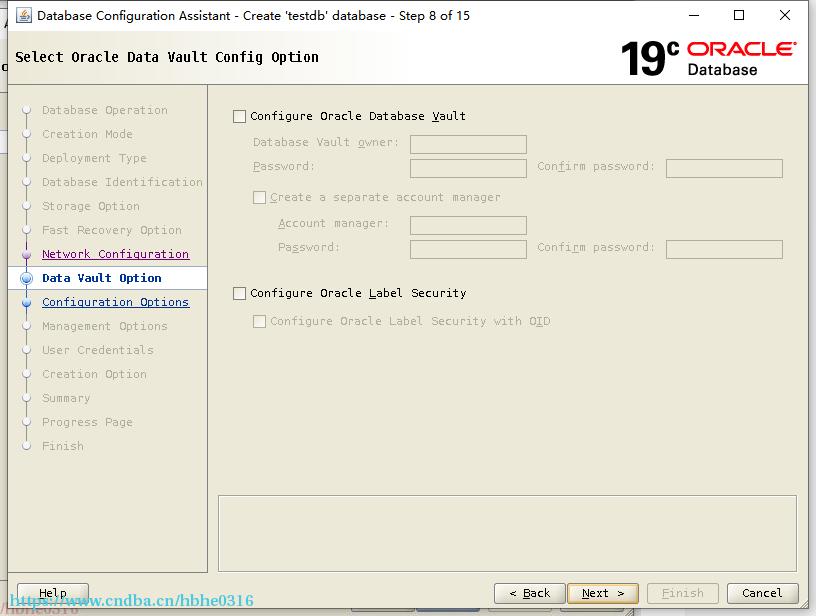Screen dimensions: 816x616
Task: Click the Database Vault owner Password field
Action: point(468,169)
